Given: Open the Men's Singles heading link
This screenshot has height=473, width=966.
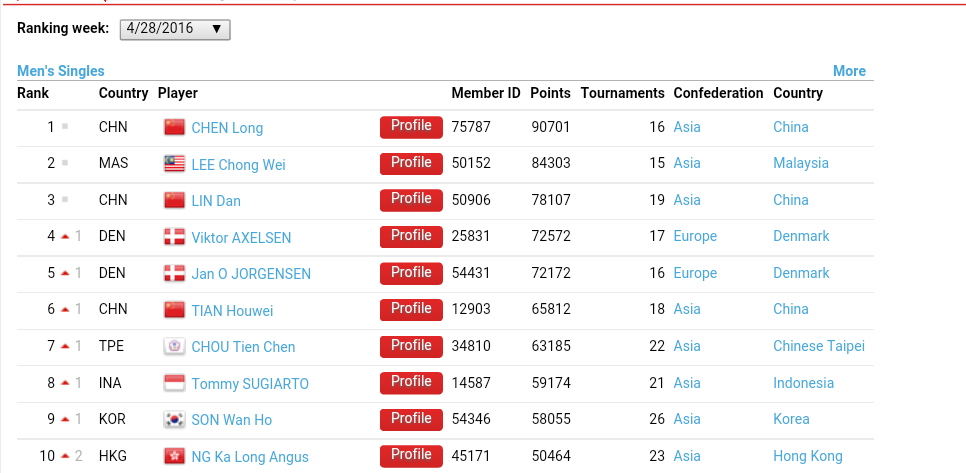Looking at the screenshot, I should [x=61, y=71].
